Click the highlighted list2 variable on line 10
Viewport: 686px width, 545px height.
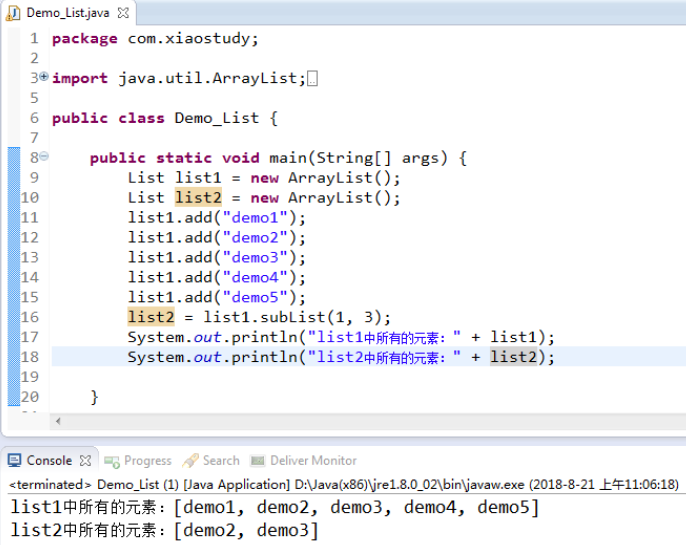197,198
